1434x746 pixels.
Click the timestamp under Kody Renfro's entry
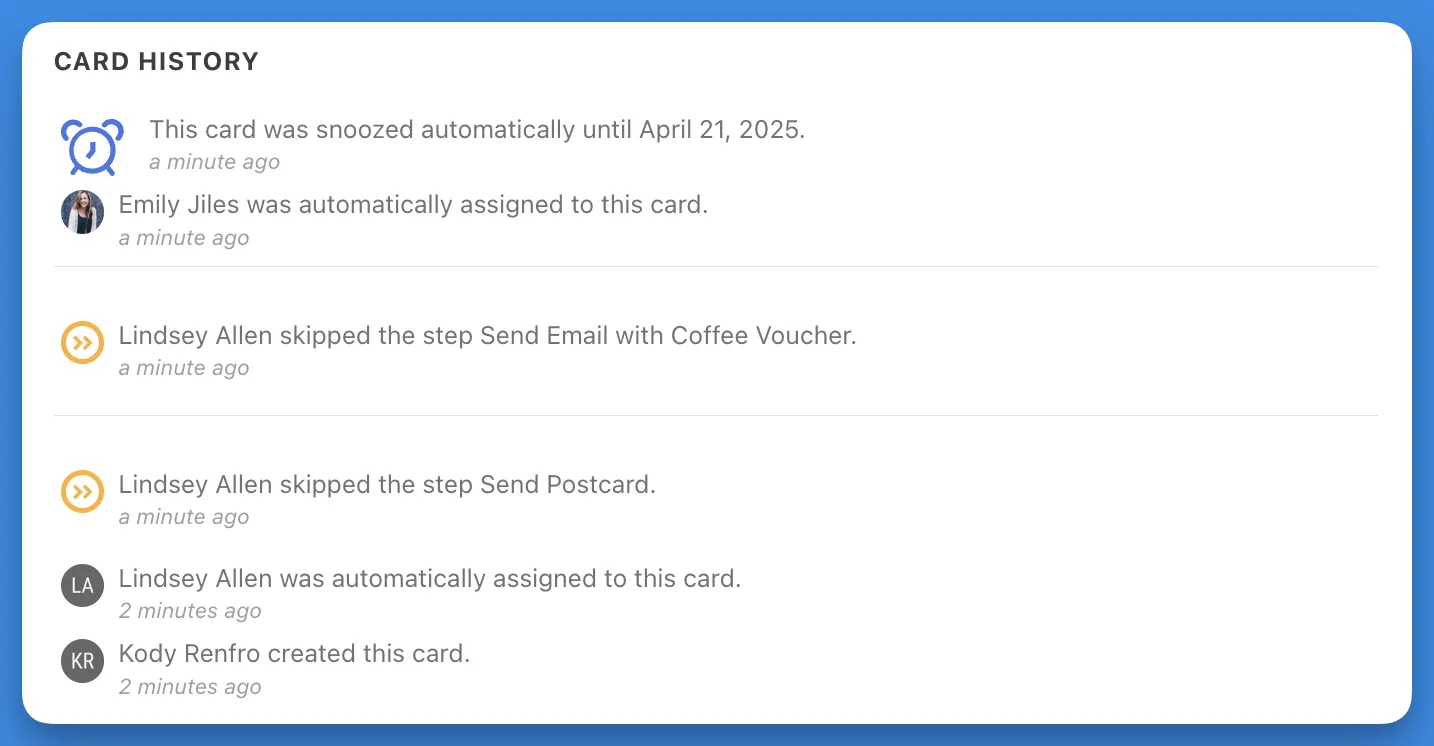coord(190,687)
